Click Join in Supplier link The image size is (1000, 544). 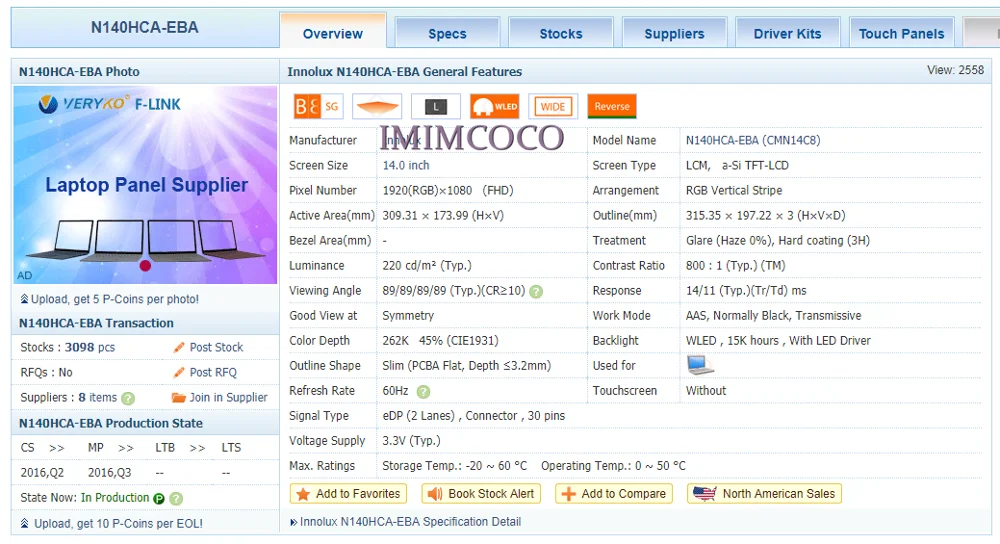click(228, 397)
